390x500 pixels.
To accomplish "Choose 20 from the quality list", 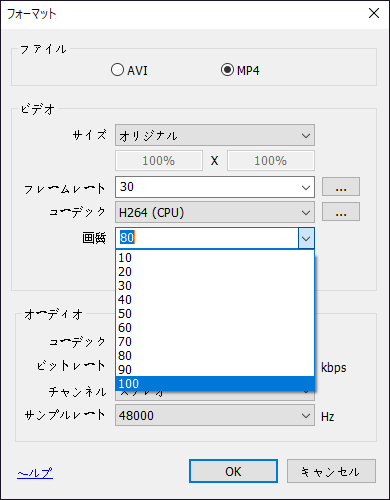I will point(215,272).
